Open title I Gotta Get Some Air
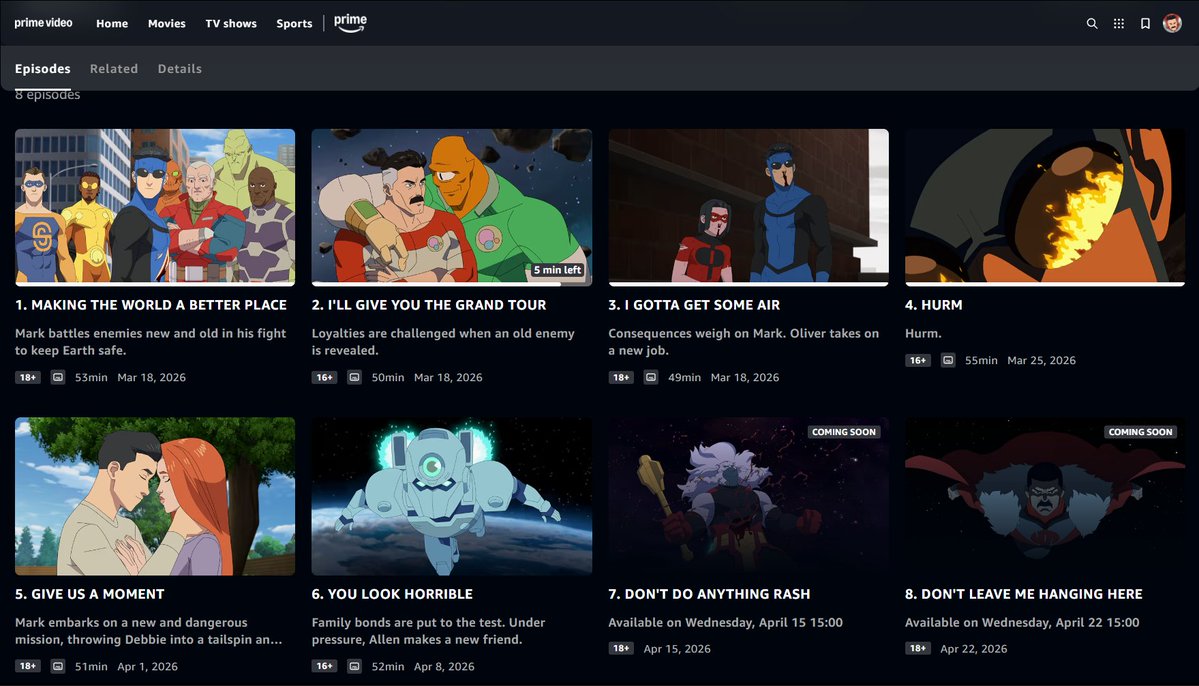Viewport: 1199px width, 686px height. tap(694, 305)
